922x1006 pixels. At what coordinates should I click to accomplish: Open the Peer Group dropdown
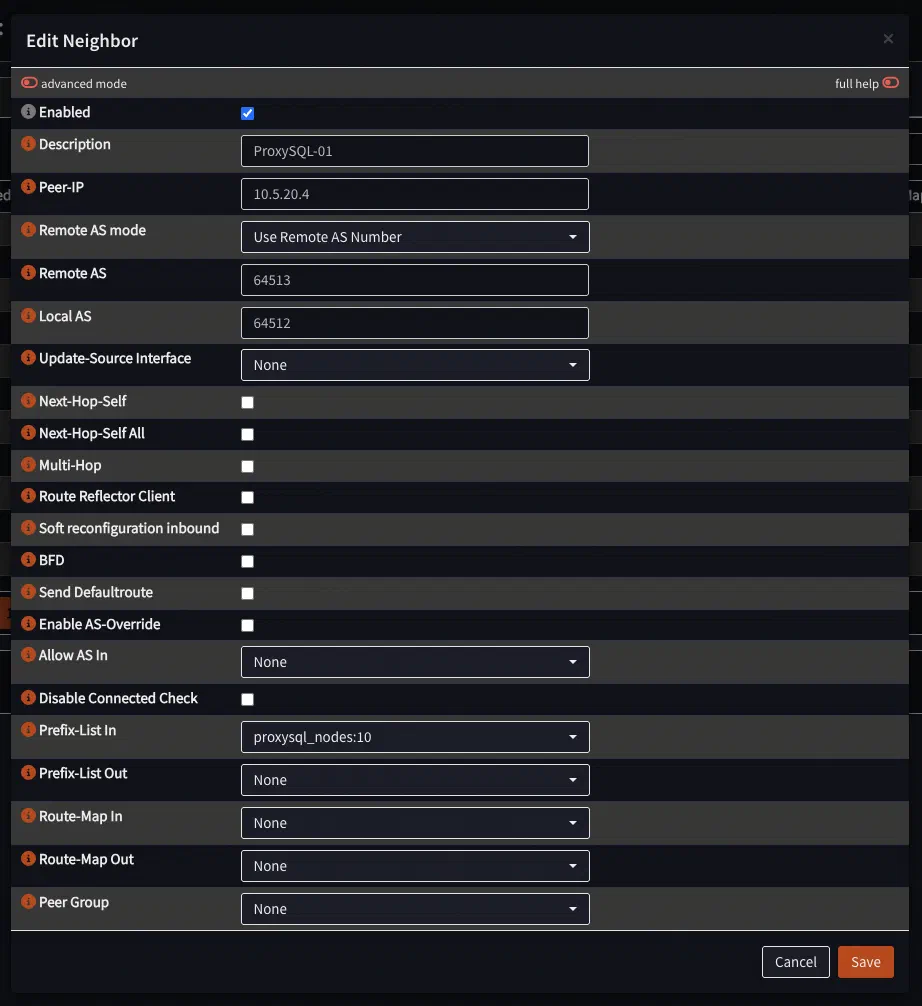415,909
